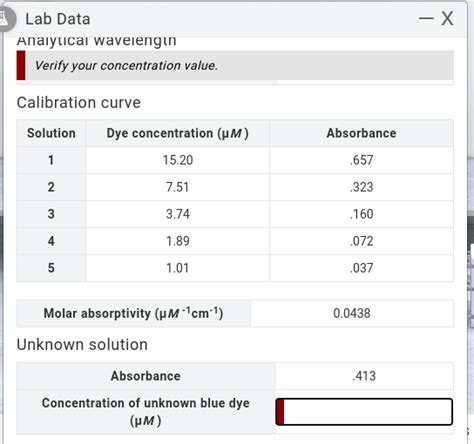Click the .160 absorbance cell
Screen dimensions: 474x444
361,214
